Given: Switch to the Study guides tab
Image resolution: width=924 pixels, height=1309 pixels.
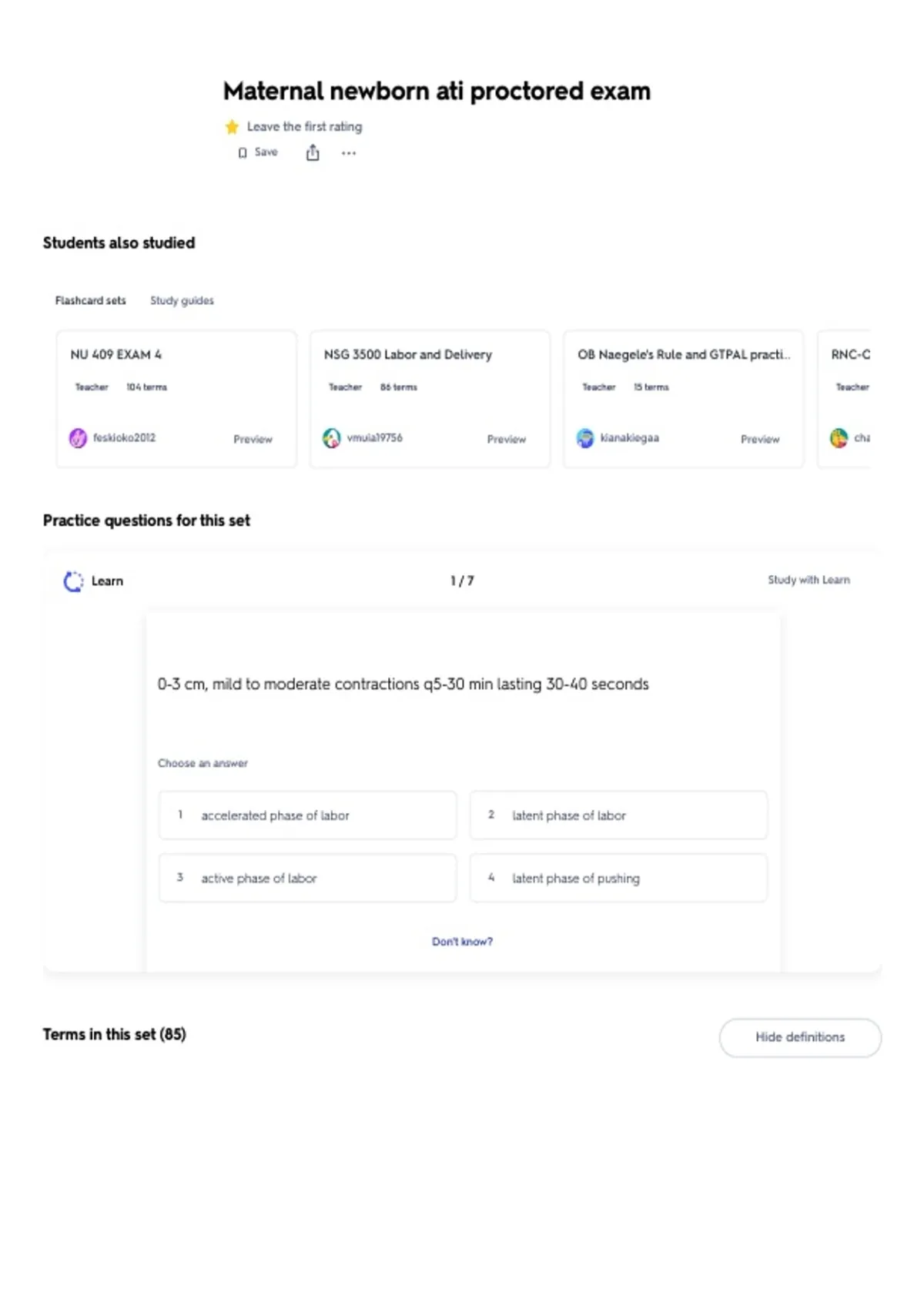Looking at the screenshot, I should pyautogui.click(x=182, y=300).
